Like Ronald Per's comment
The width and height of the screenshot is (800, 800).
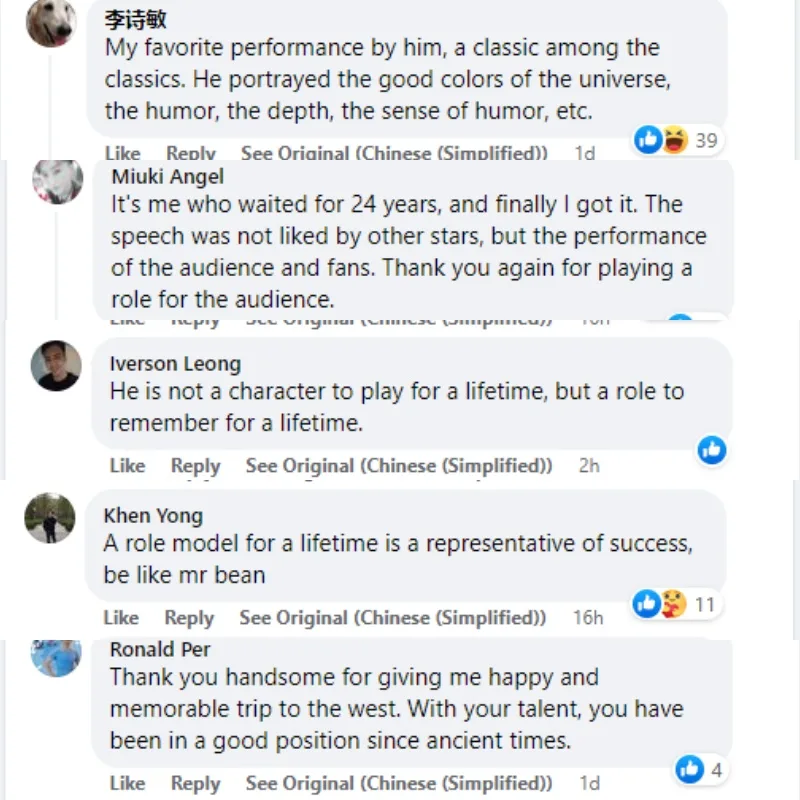coord(127,782)
